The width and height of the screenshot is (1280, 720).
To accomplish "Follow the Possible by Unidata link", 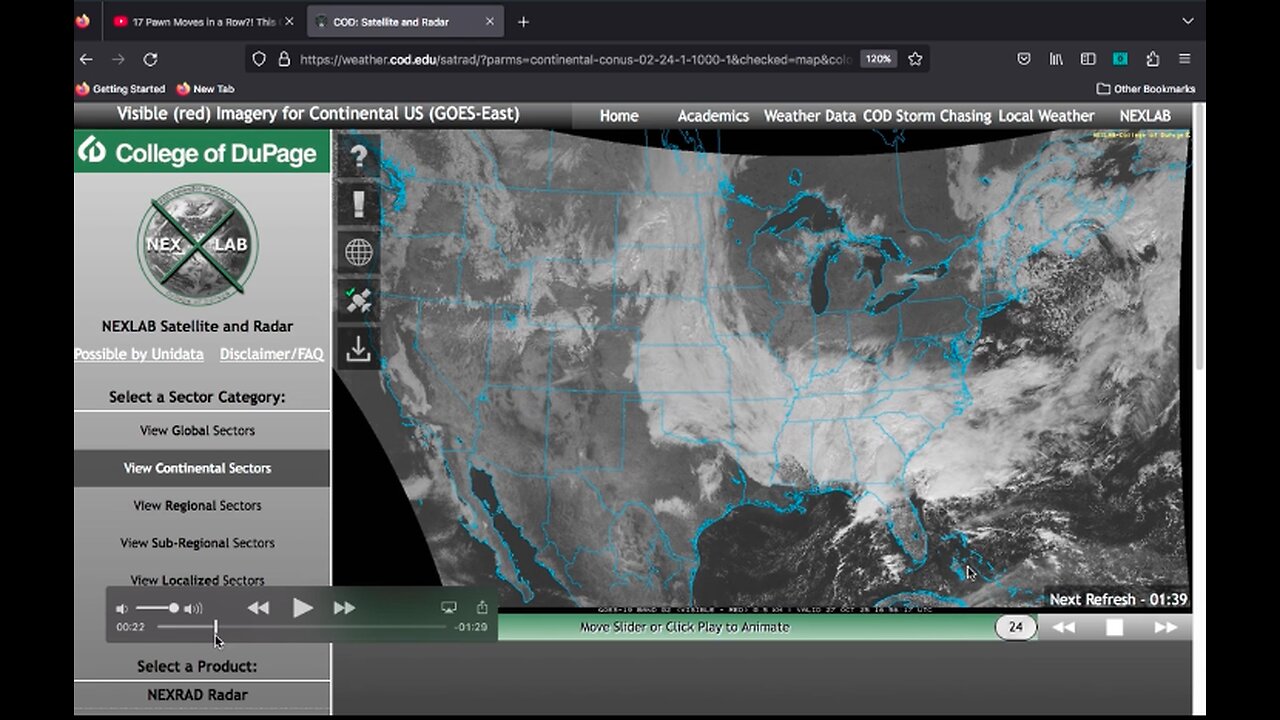I will coord(139,354).
